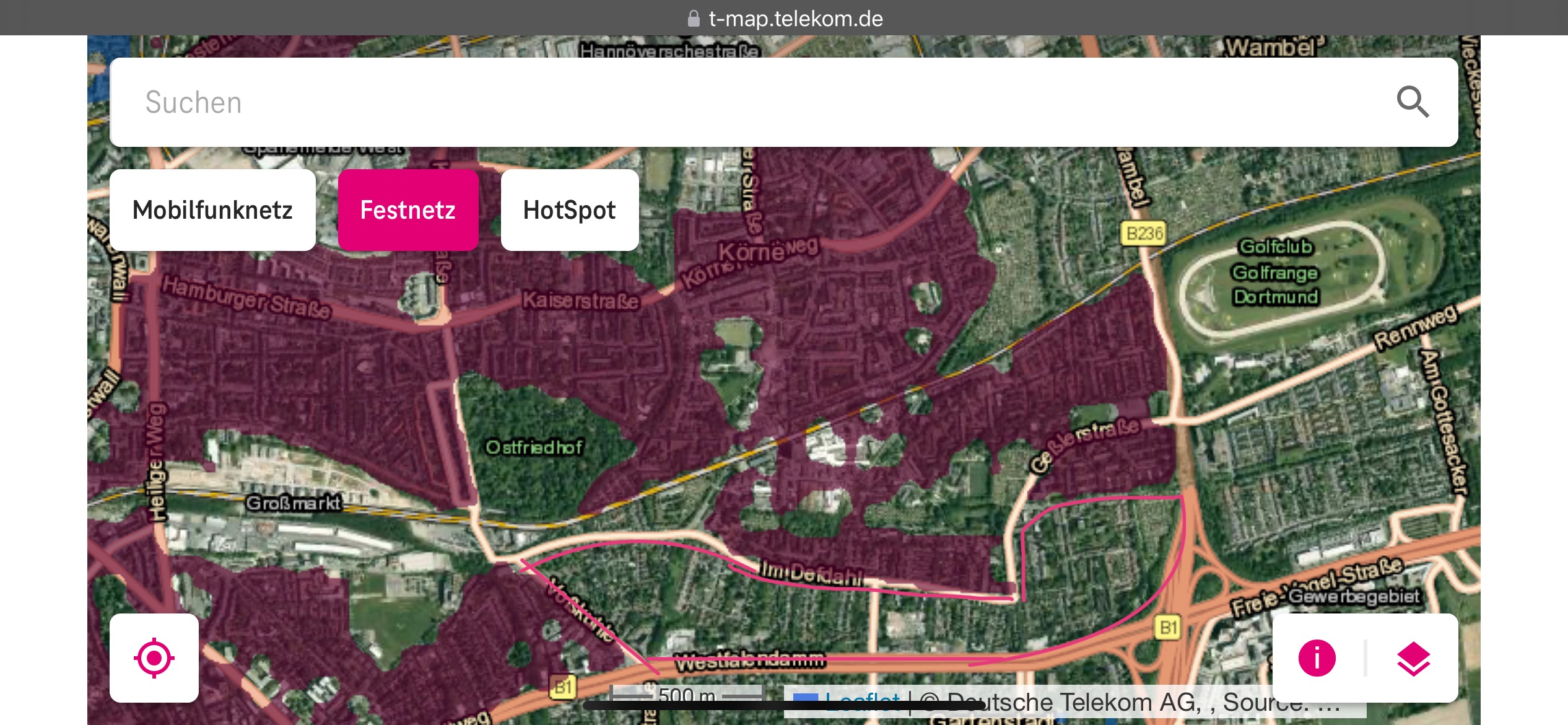Click the Golfclub Golfrange Dortmund label
The height and width of the screenshot is (725, 1568).
click(1275, 273)
